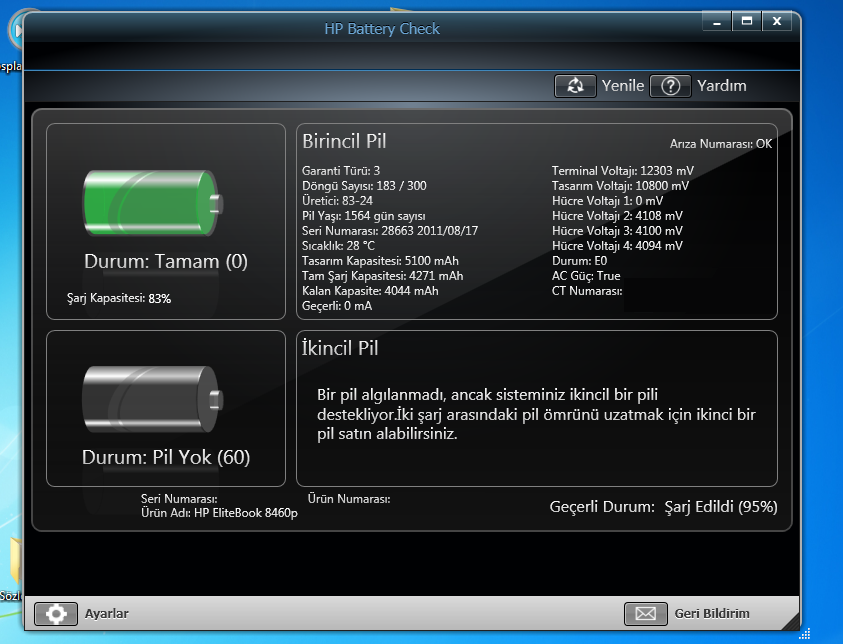Click 'Hücre Voltajı 3: 4100 mV' line
The image size is (843, 644).
(617, 231)
